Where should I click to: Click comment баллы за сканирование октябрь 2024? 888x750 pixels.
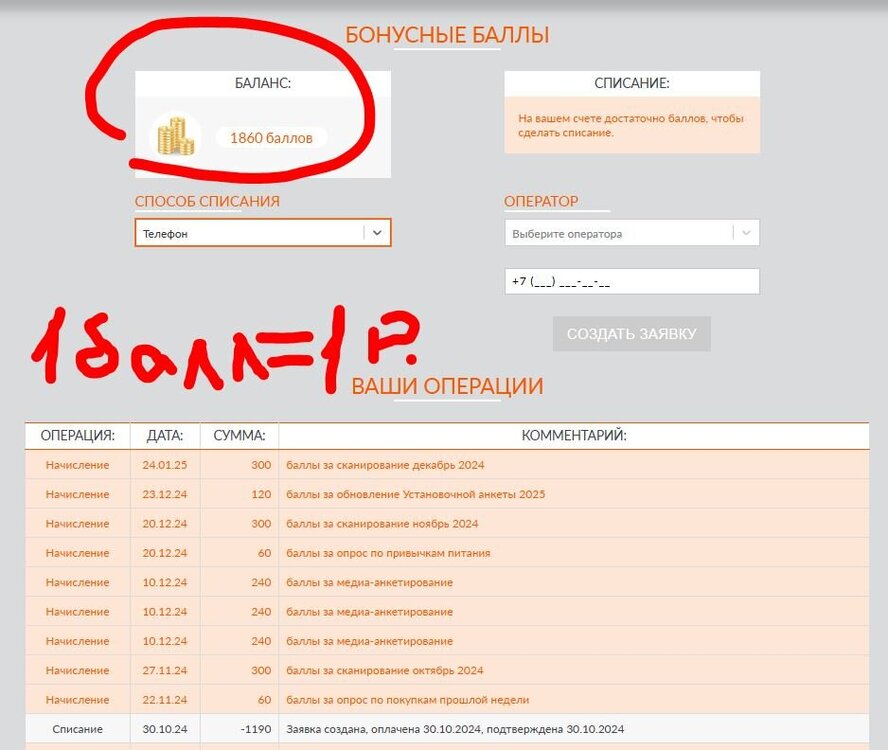coord(385,671)
